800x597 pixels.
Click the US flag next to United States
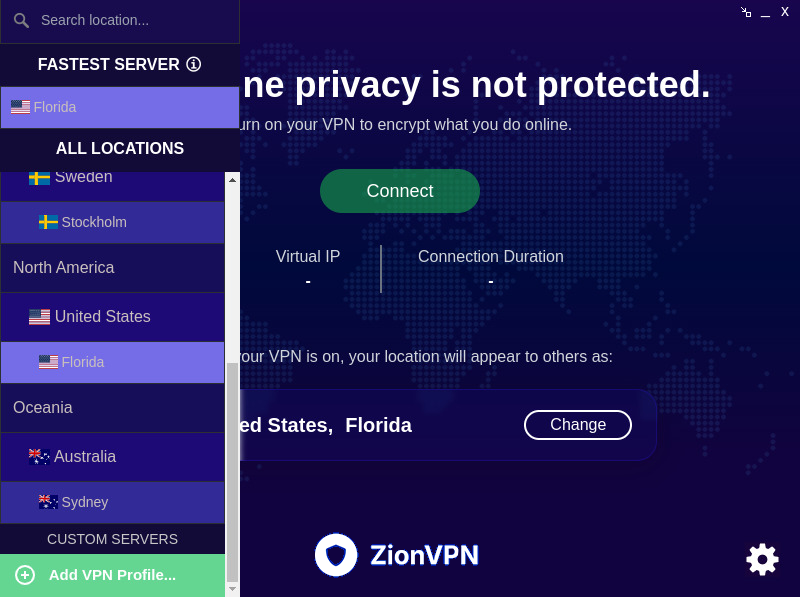[39, 317]
